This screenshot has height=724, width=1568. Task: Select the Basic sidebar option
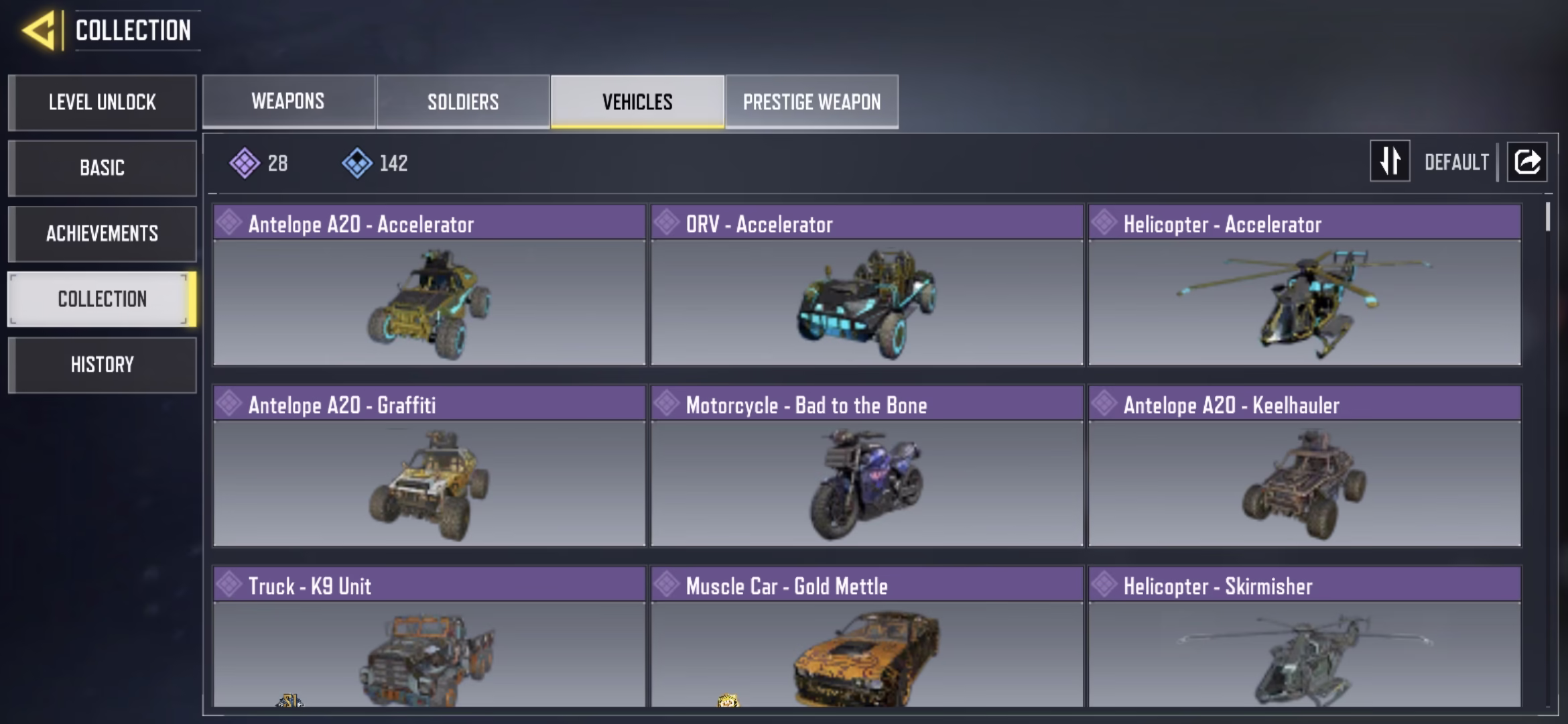[x=102, y=168]
